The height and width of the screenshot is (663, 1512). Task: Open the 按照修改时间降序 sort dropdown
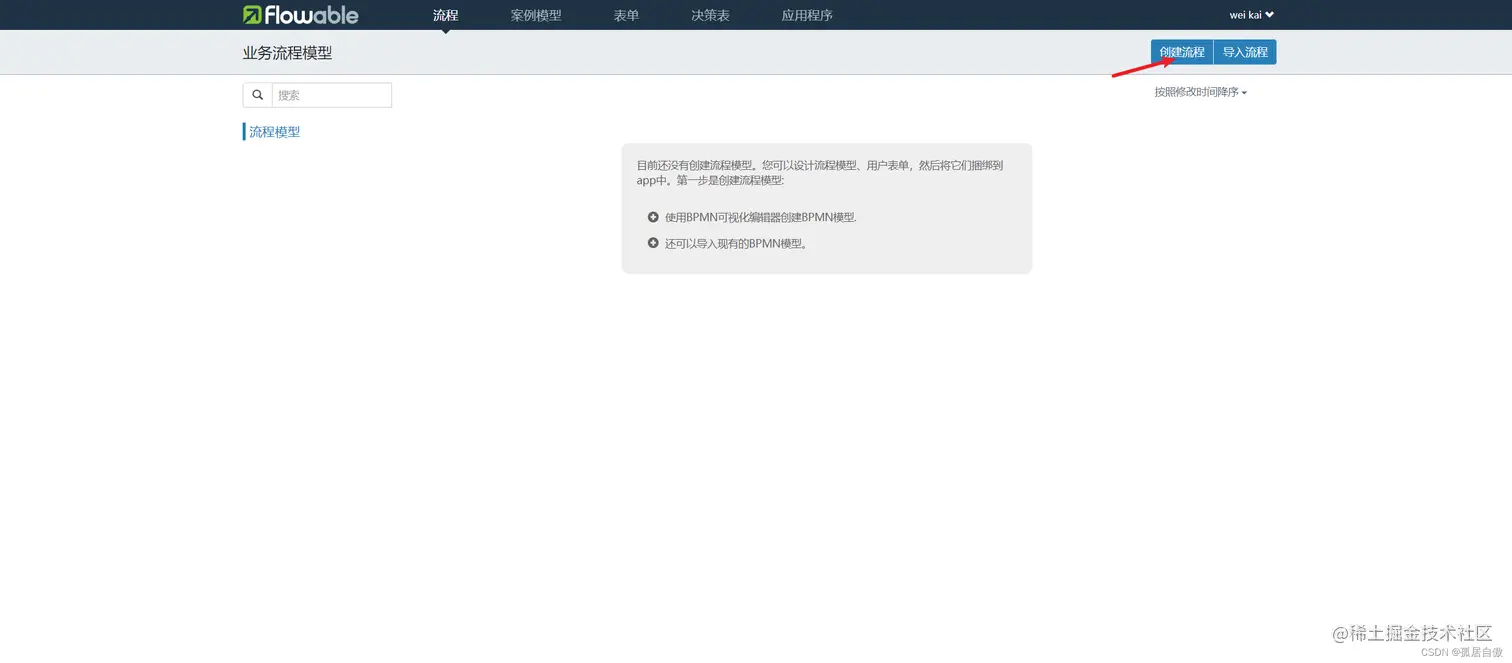point(1200,92)
